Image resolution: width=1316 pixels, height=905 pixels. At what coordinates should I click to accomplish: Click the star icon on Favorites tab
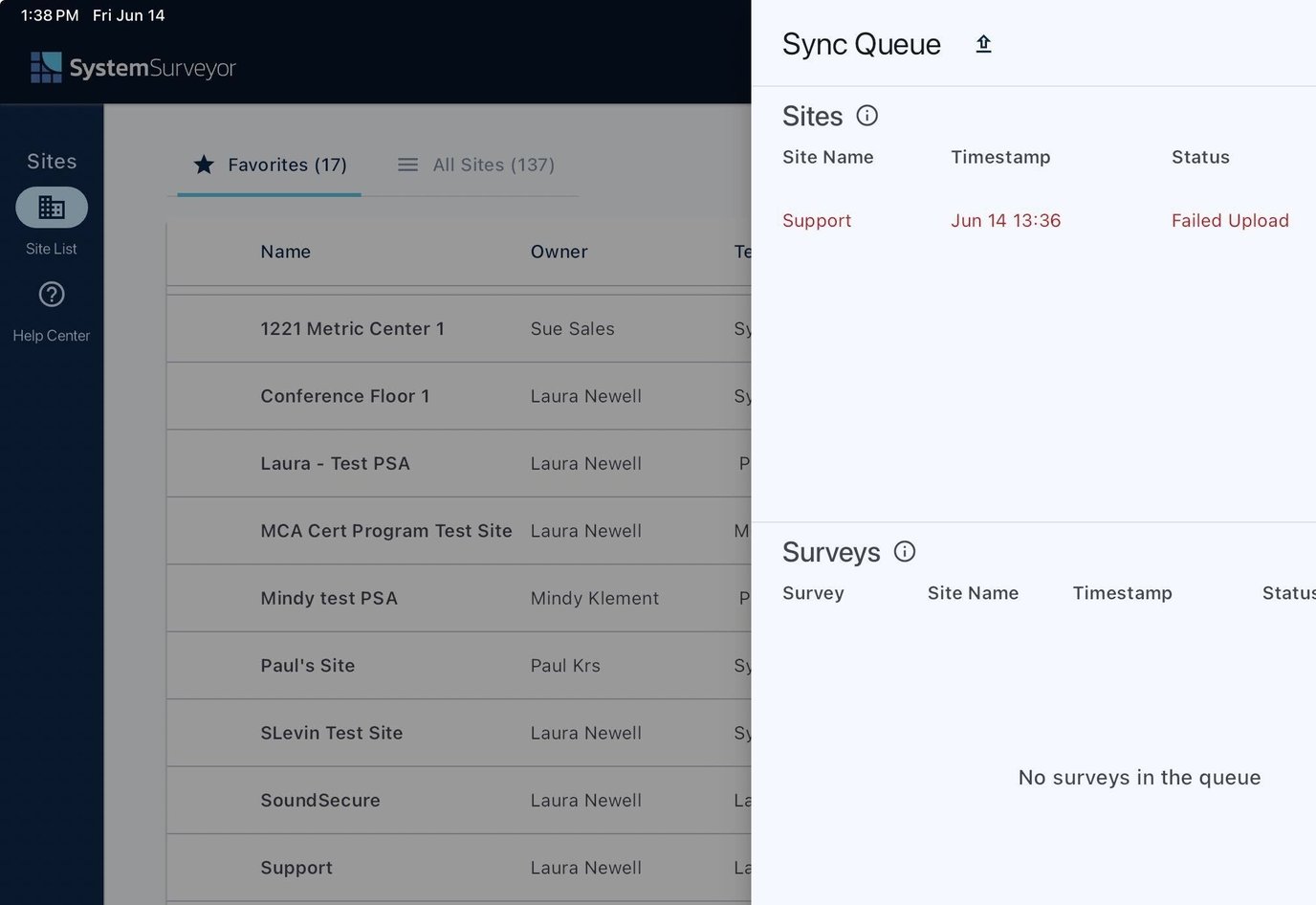[x=204, y=164]
